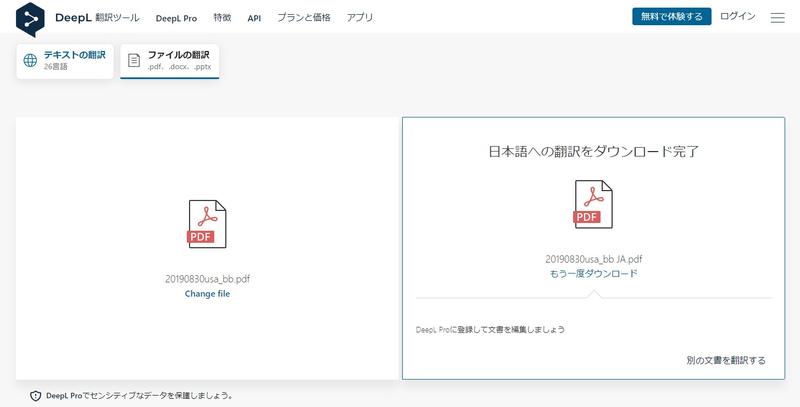Click the translated PDF file icon
Viewport: 800px width, 407px height.
pyautogui.click(x=593, y=204)
